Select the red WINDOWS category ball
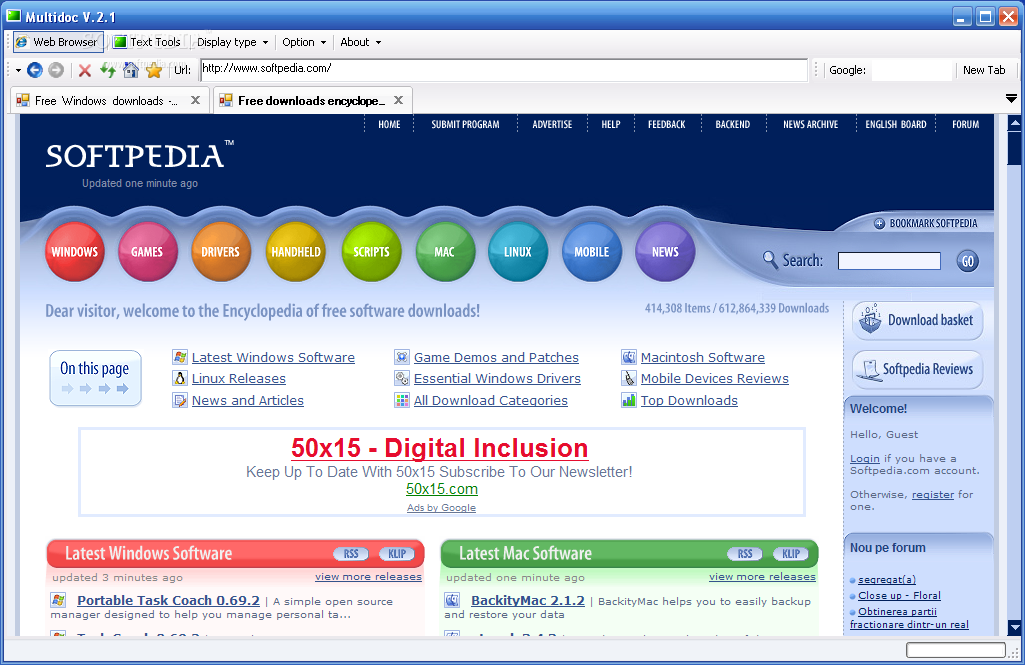This screenshot has height=665, width=1025. pos(75,252)
